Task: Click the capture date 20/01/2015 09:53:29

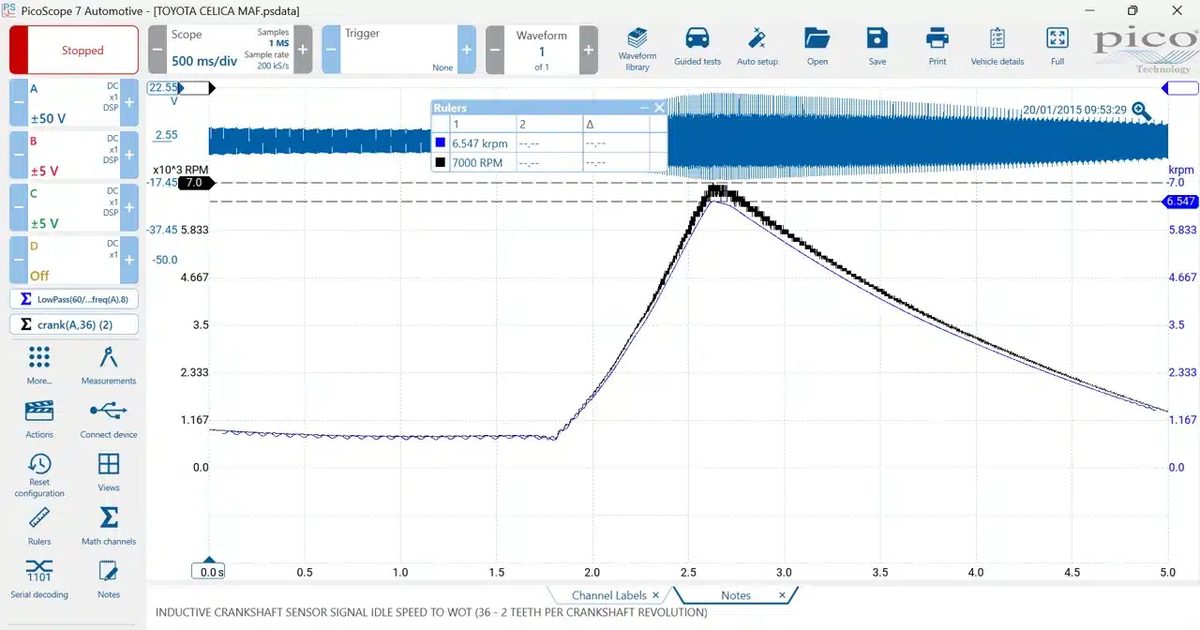Action: 1075,110
